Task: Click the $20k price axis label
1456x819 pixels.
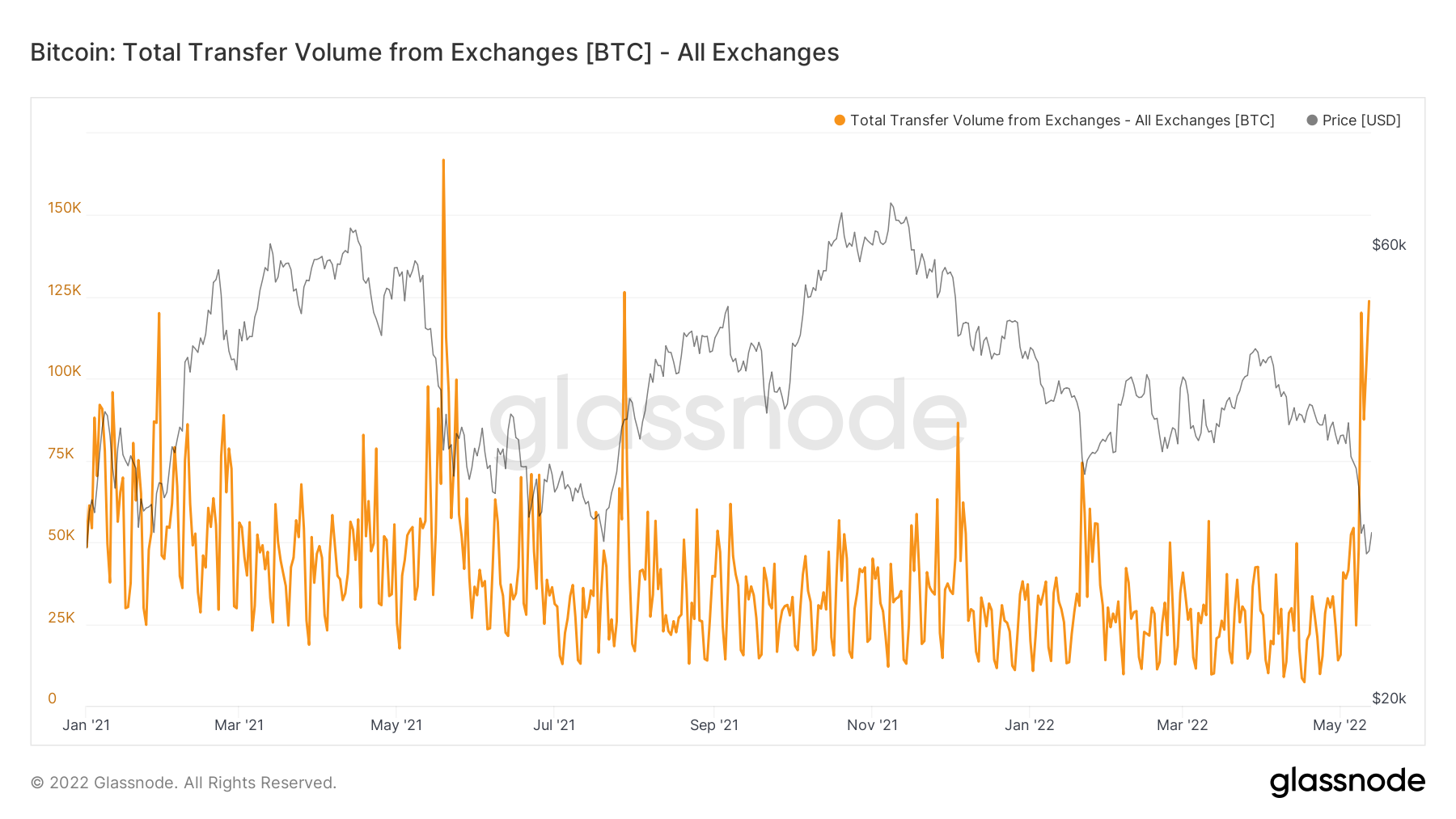Action: click(x=1389, y=699)
